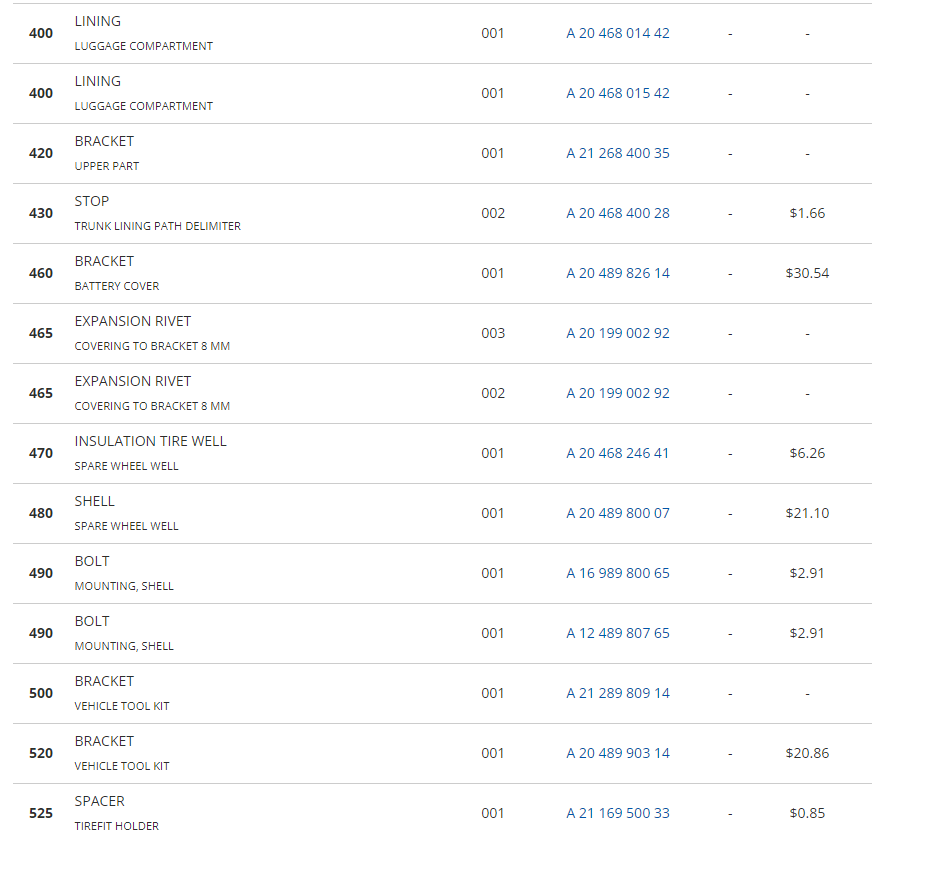Open insulation tire well part A 20 468 246 41

[618, 453]
